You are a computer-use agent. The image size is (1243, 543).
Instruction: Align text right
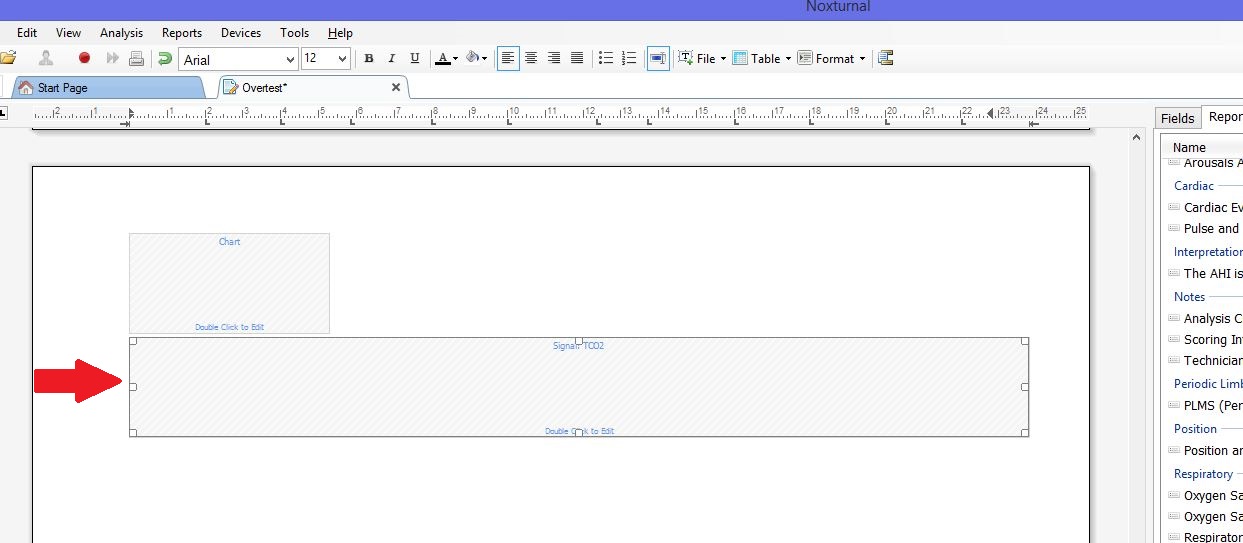554,58
